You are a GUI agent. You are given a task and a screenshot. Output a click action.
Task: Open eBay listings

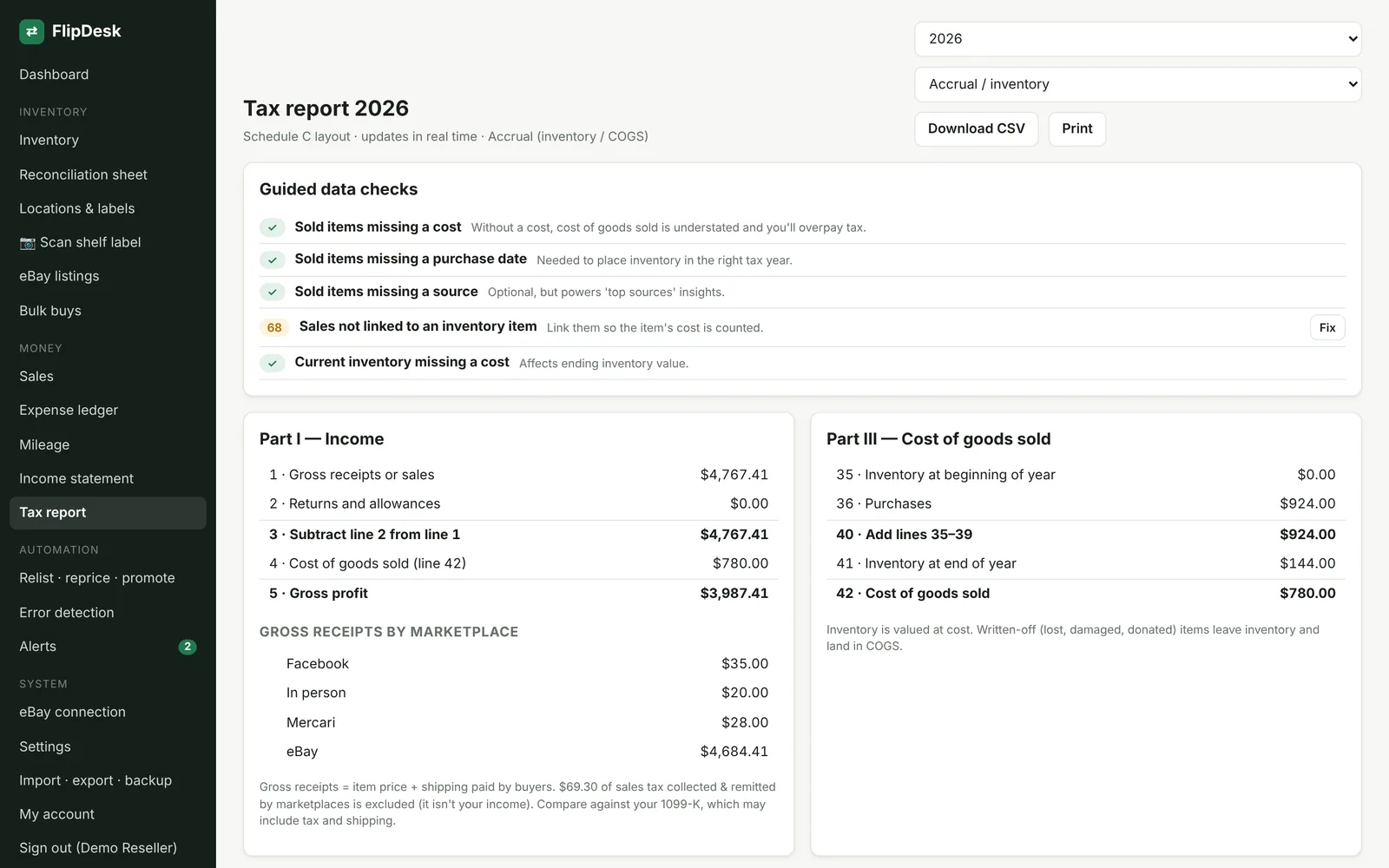(108, 276)
